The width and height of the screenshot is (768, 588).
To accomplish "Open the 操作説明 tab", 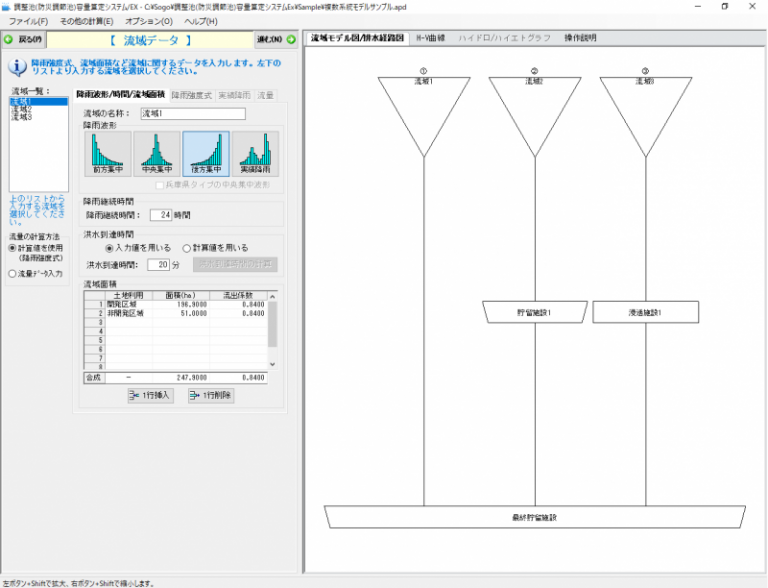I will pyautogui.click(x=580, y=38).
